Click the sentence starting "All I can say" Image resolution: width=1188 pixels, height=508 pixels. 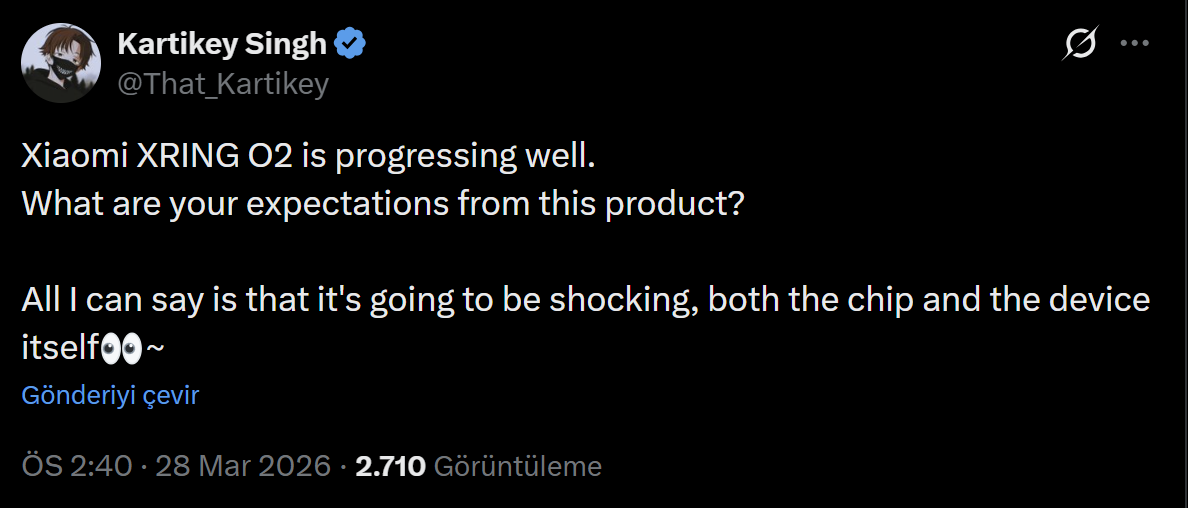(x=585, y=300)
